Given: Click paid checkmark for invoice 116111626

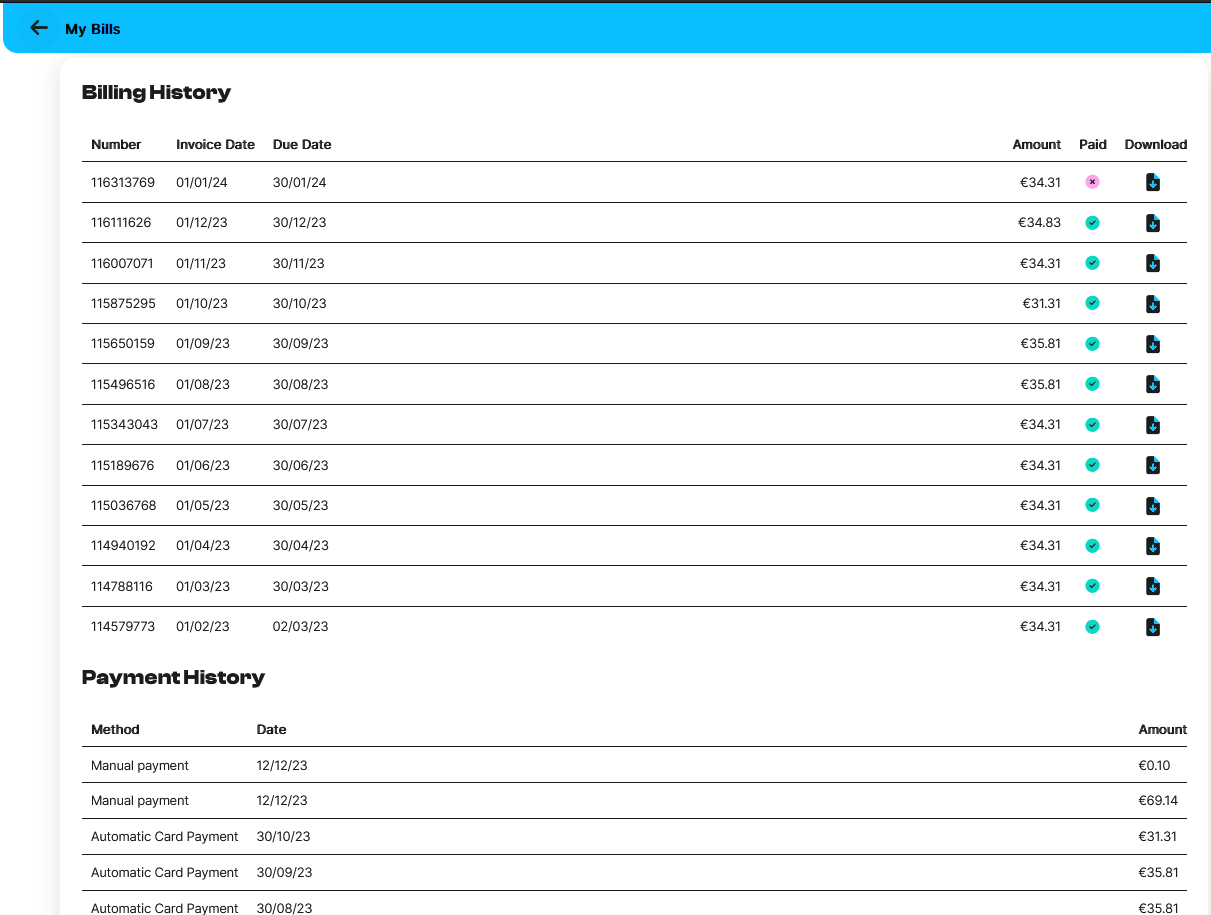Looking at the screenshot, I should tap(1092, 222).
